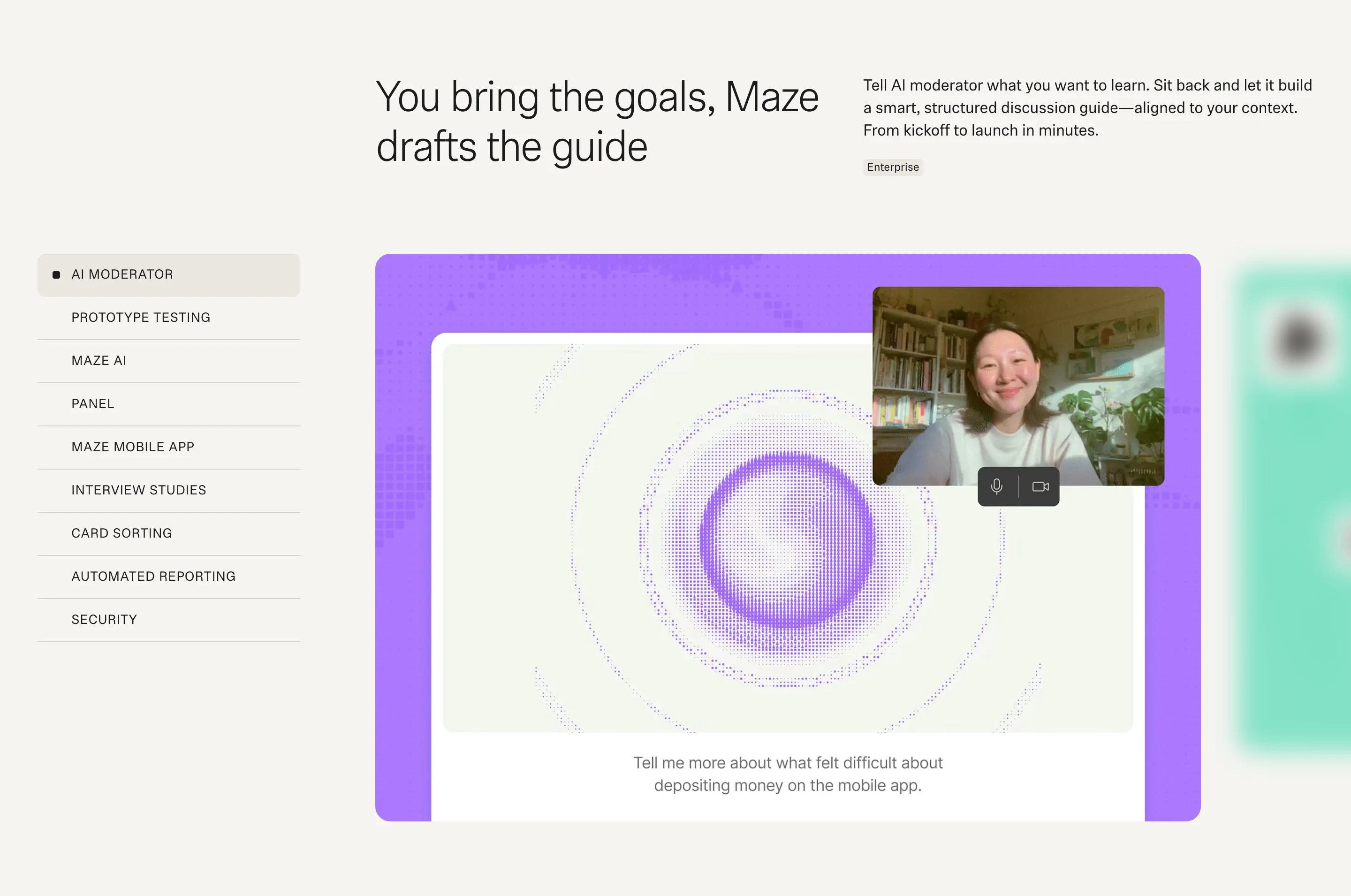Click the square bullet beside AI Moderator
This screenshot has width=1351, height=896.
click(x=56, y=275)
